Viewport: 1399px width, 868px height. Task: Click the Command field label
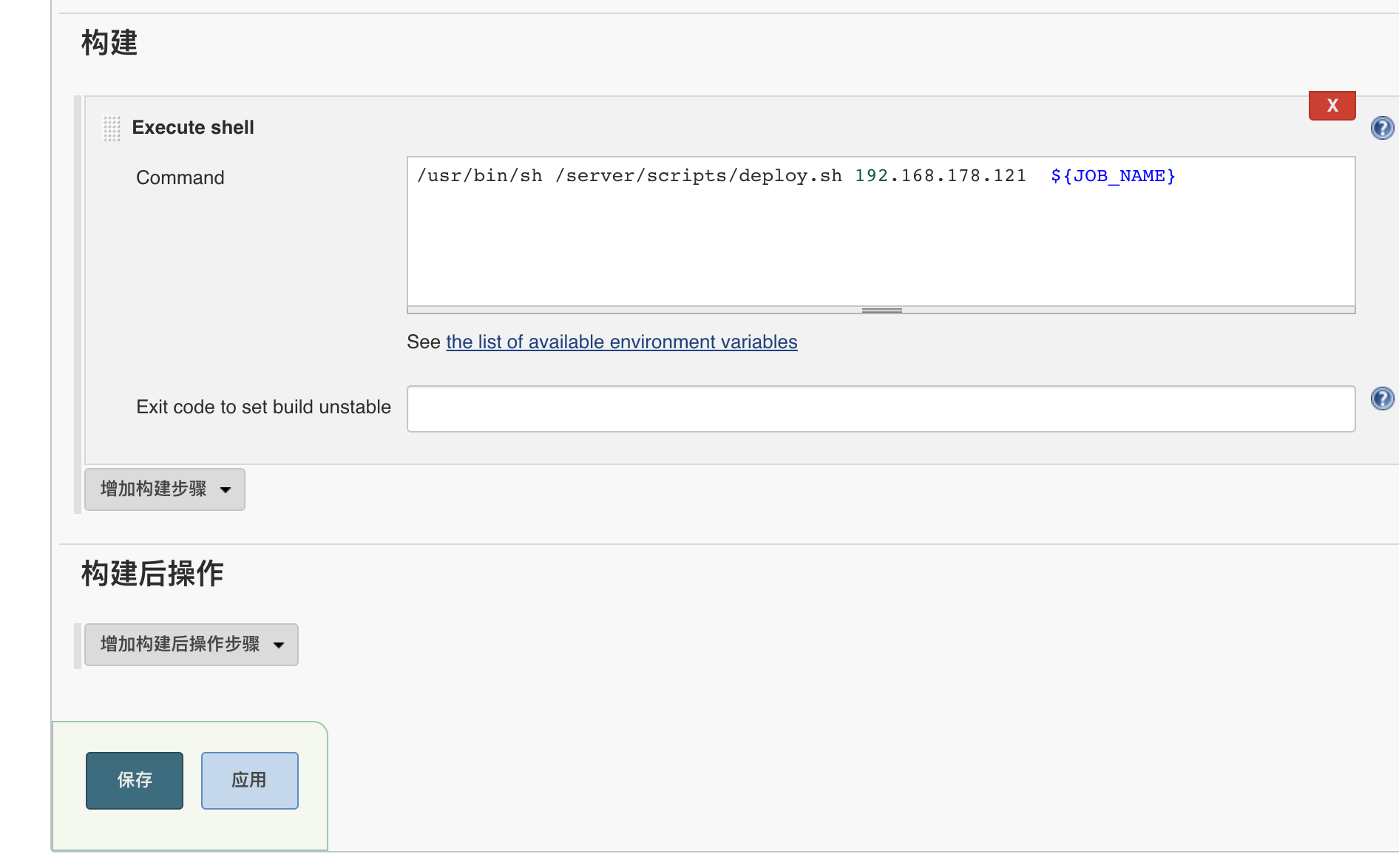point(180,177)
